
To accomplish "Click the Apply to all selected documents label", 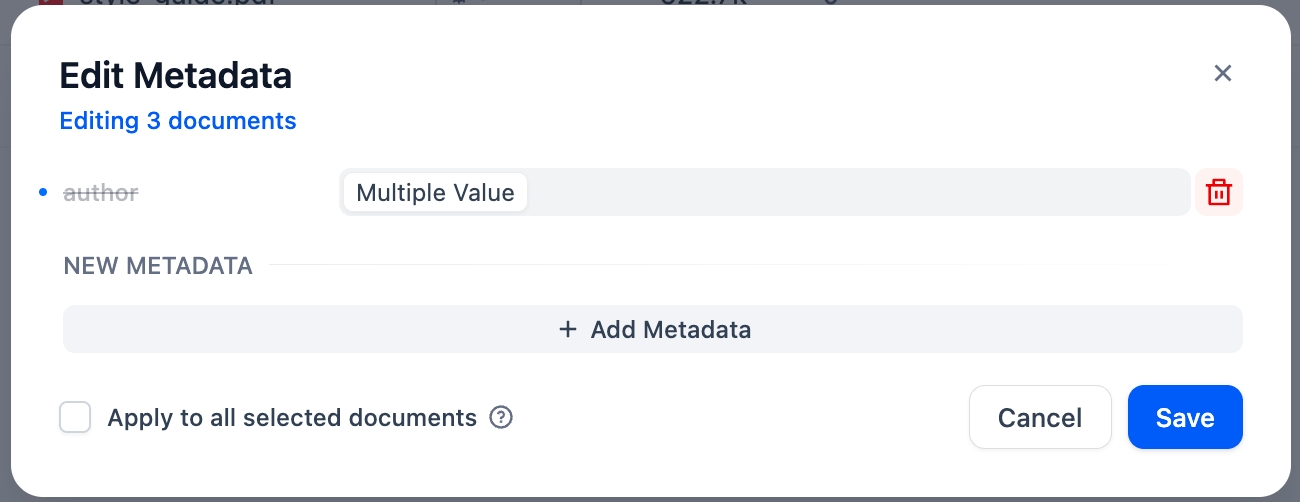I will [x=292, y=418].
